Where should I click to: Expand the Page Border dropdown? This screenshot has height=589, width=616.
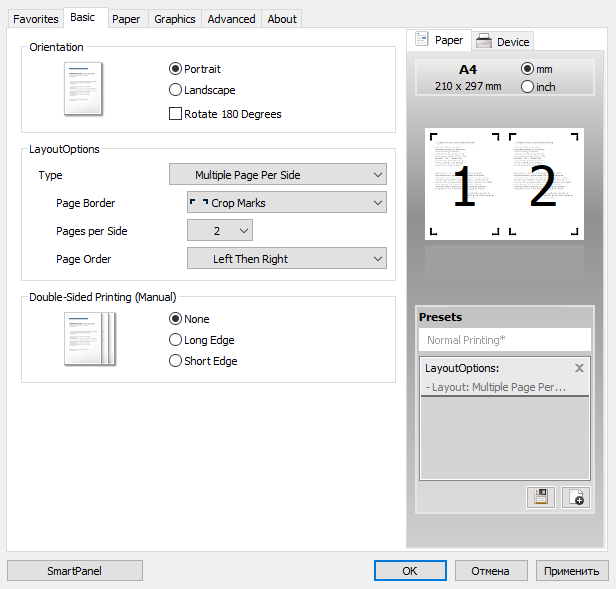tap(286, 203)
